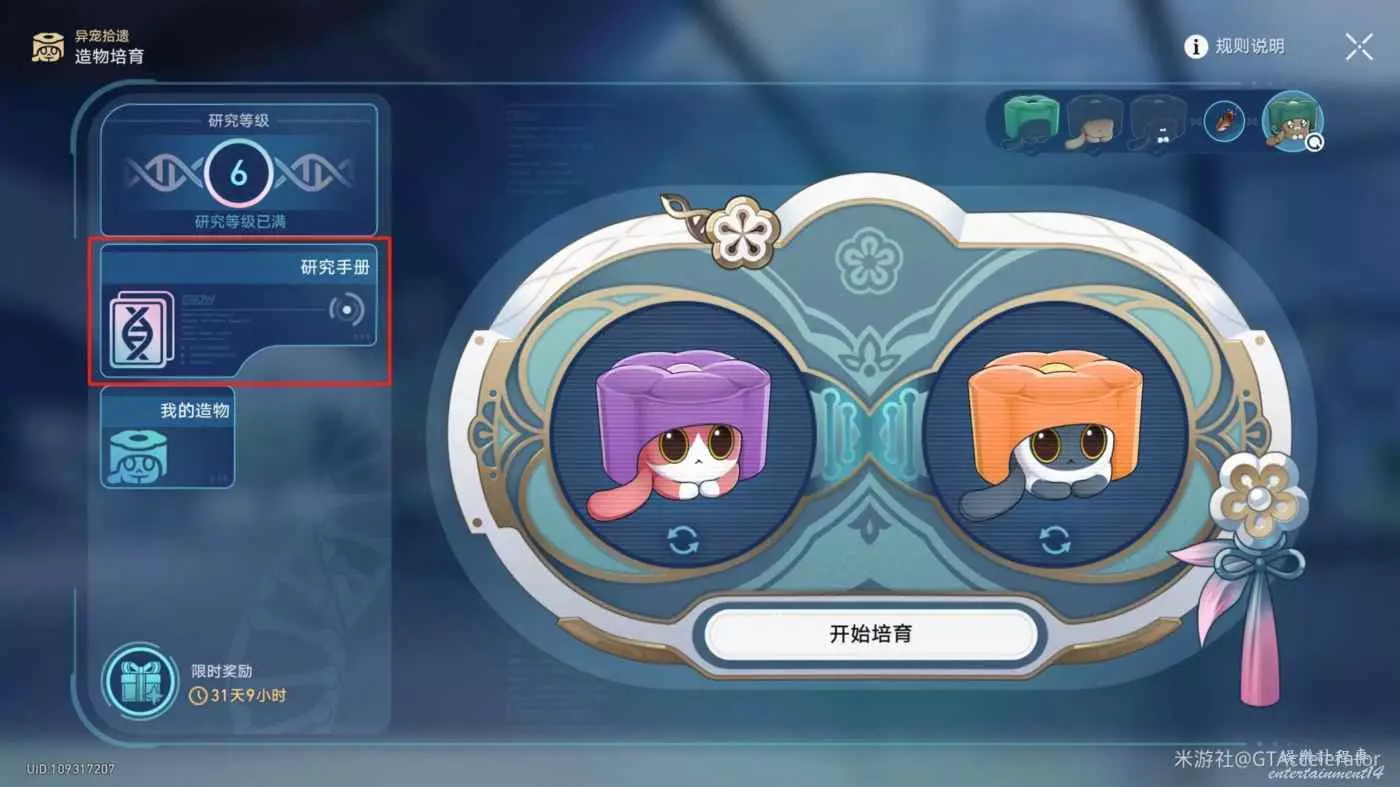This screenshot has width=1400, height=787.
Task: Click the 异宠拾遗 event icon at top-left
Action: pos(47,47)
